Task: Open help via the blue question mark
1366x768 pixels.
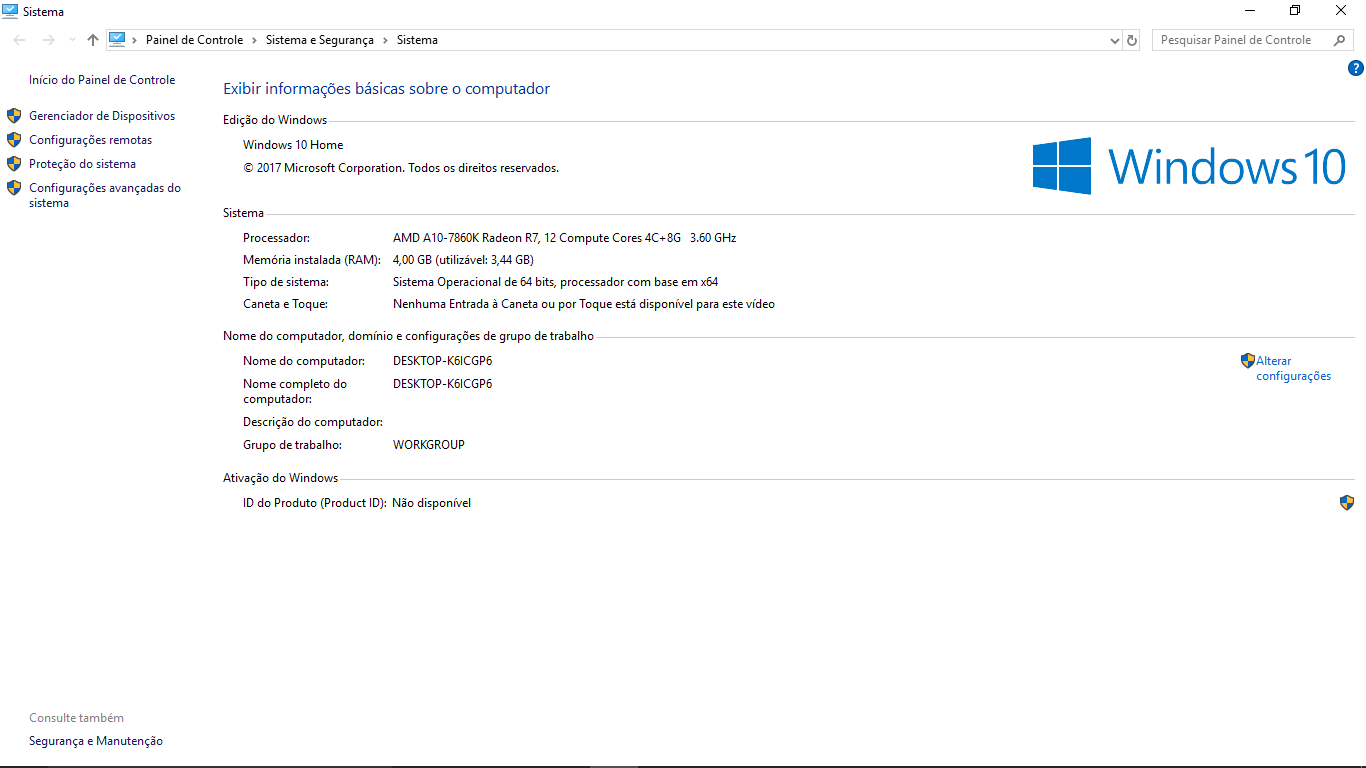Action: pos(1355,68)
